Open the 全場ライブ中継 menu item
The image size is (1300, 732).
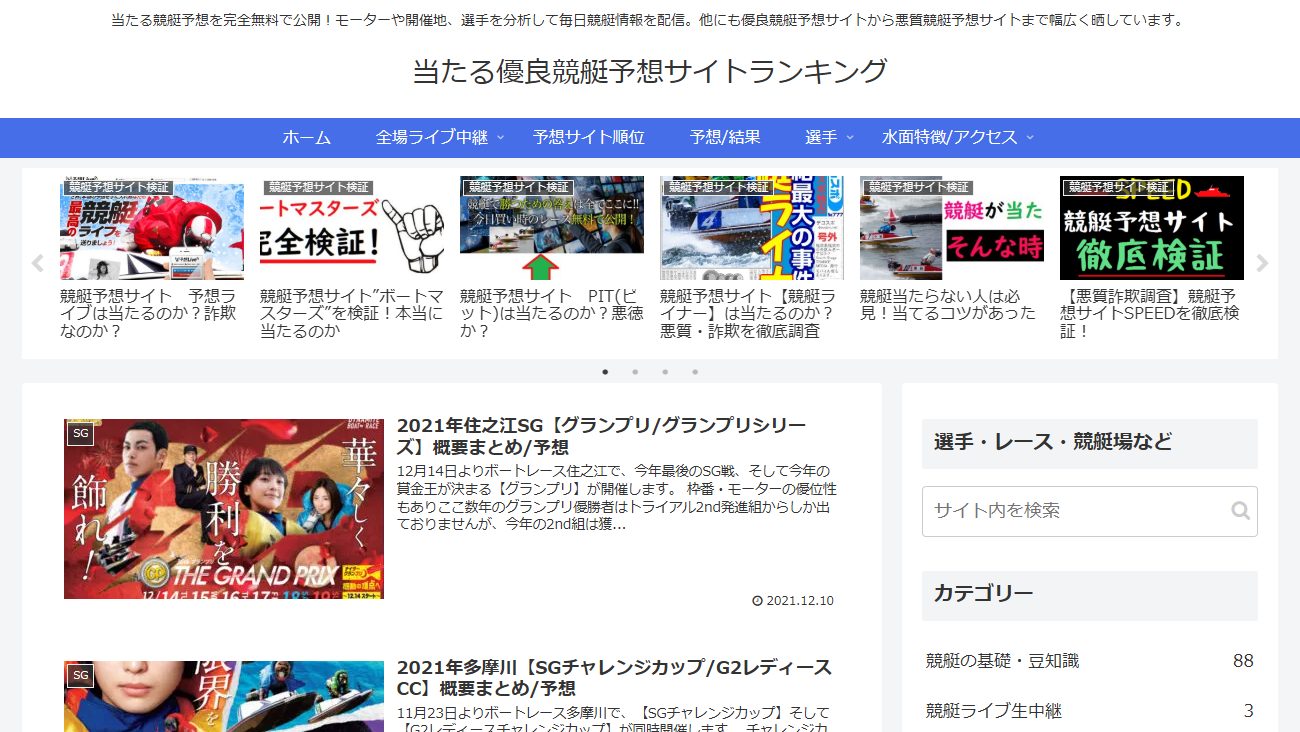click(432, 137)
